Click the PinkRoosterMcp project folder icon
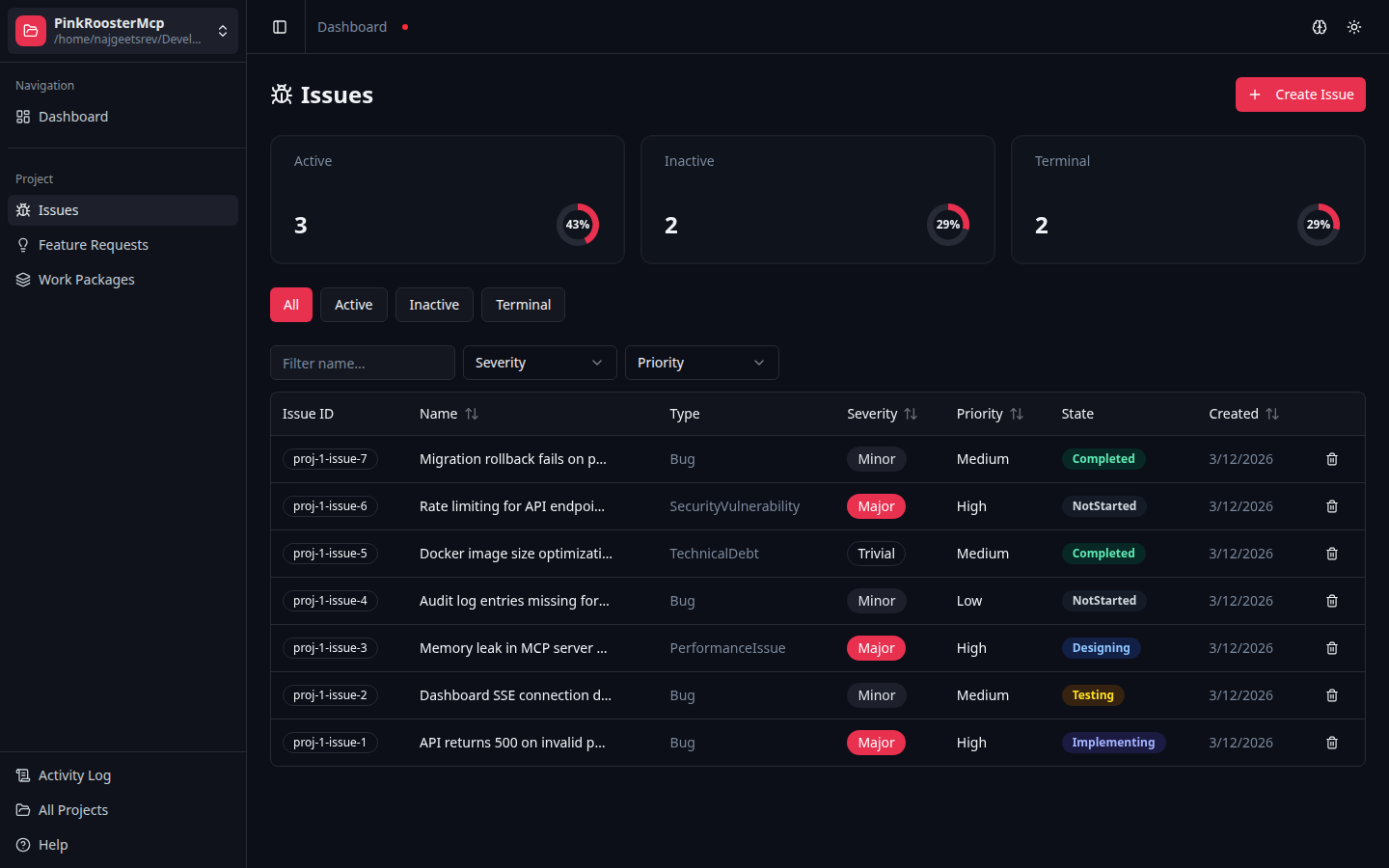 pos(31,31)
